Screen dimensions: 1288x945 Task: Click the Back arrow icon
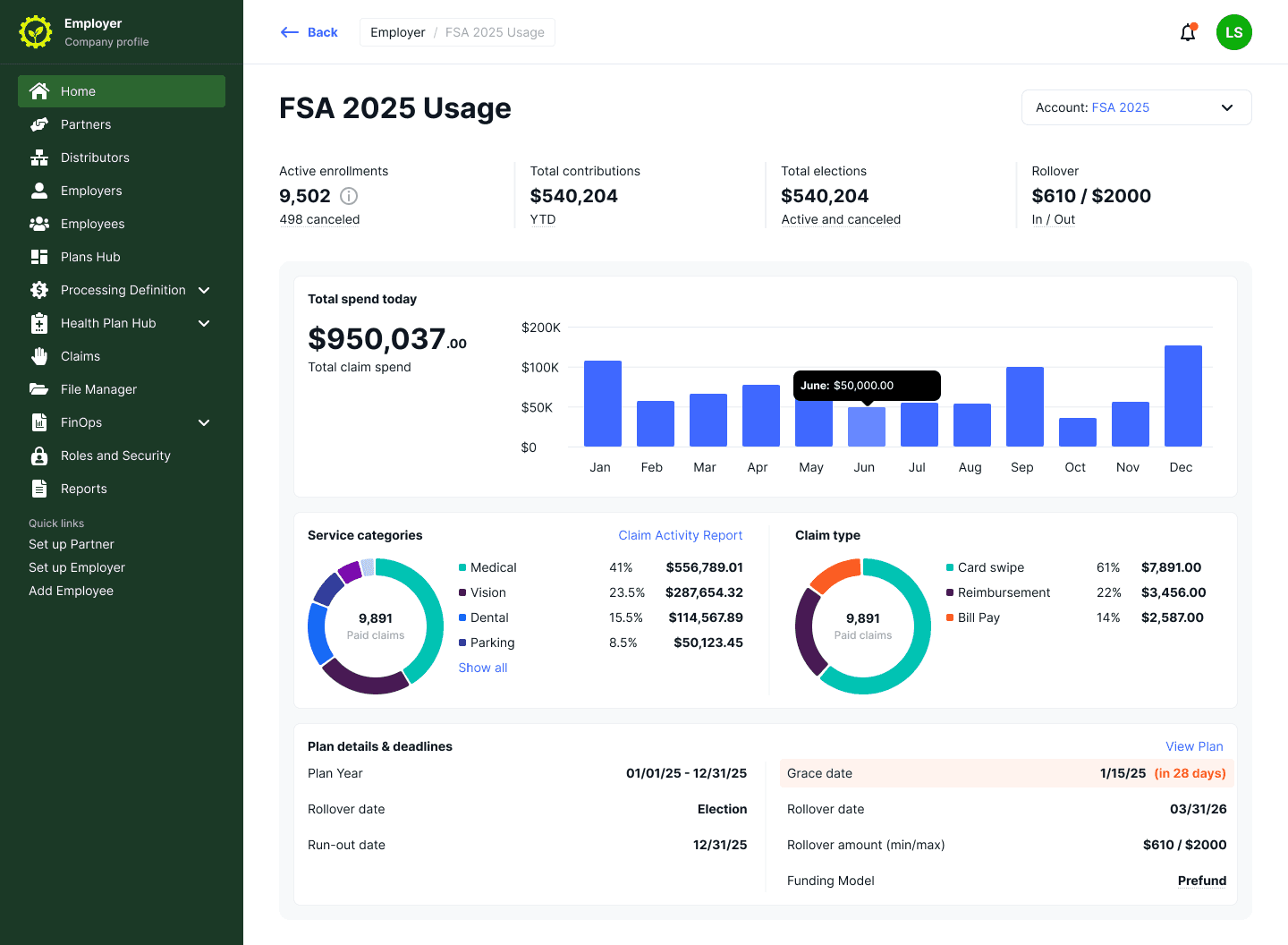coord(289,32)
